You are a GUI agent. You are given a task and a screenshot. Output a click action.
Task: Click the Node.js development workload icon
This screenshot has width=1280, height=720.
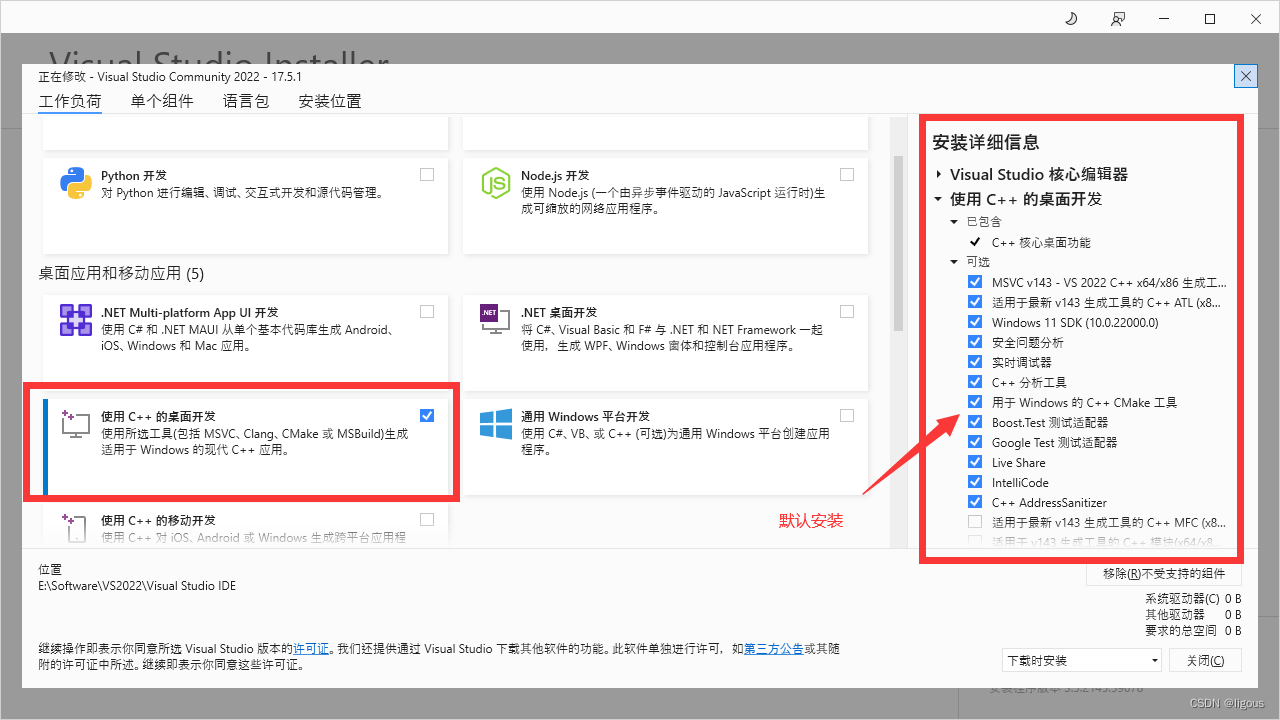[496, 183]
